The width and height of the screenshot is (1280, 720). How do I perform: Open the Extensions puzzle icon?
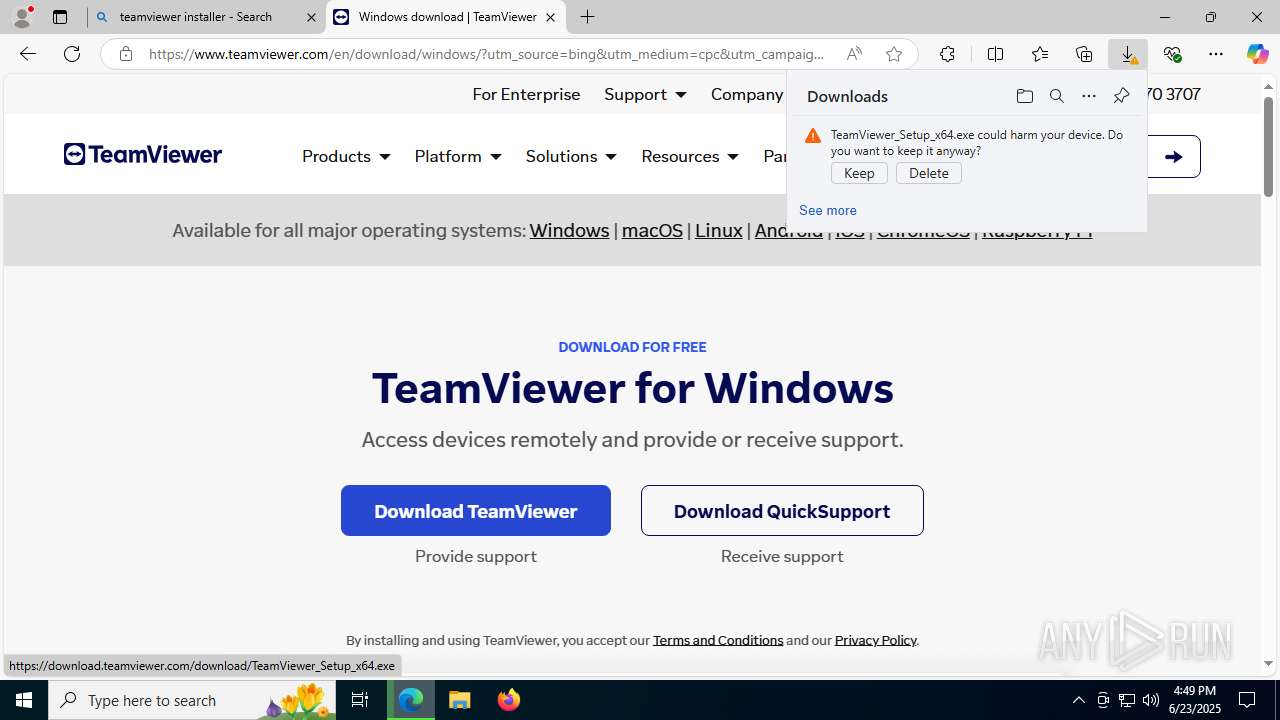(x=947, y=54)
